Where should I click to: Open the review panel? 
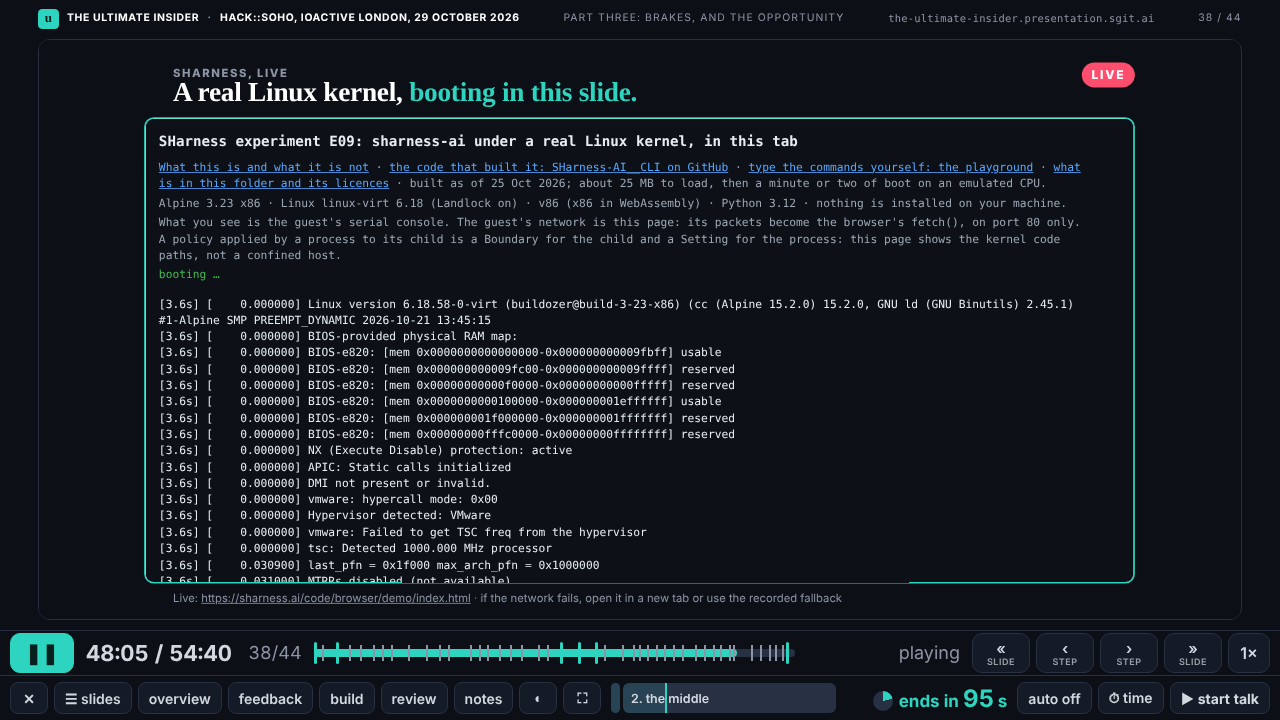tap(414, 698)
